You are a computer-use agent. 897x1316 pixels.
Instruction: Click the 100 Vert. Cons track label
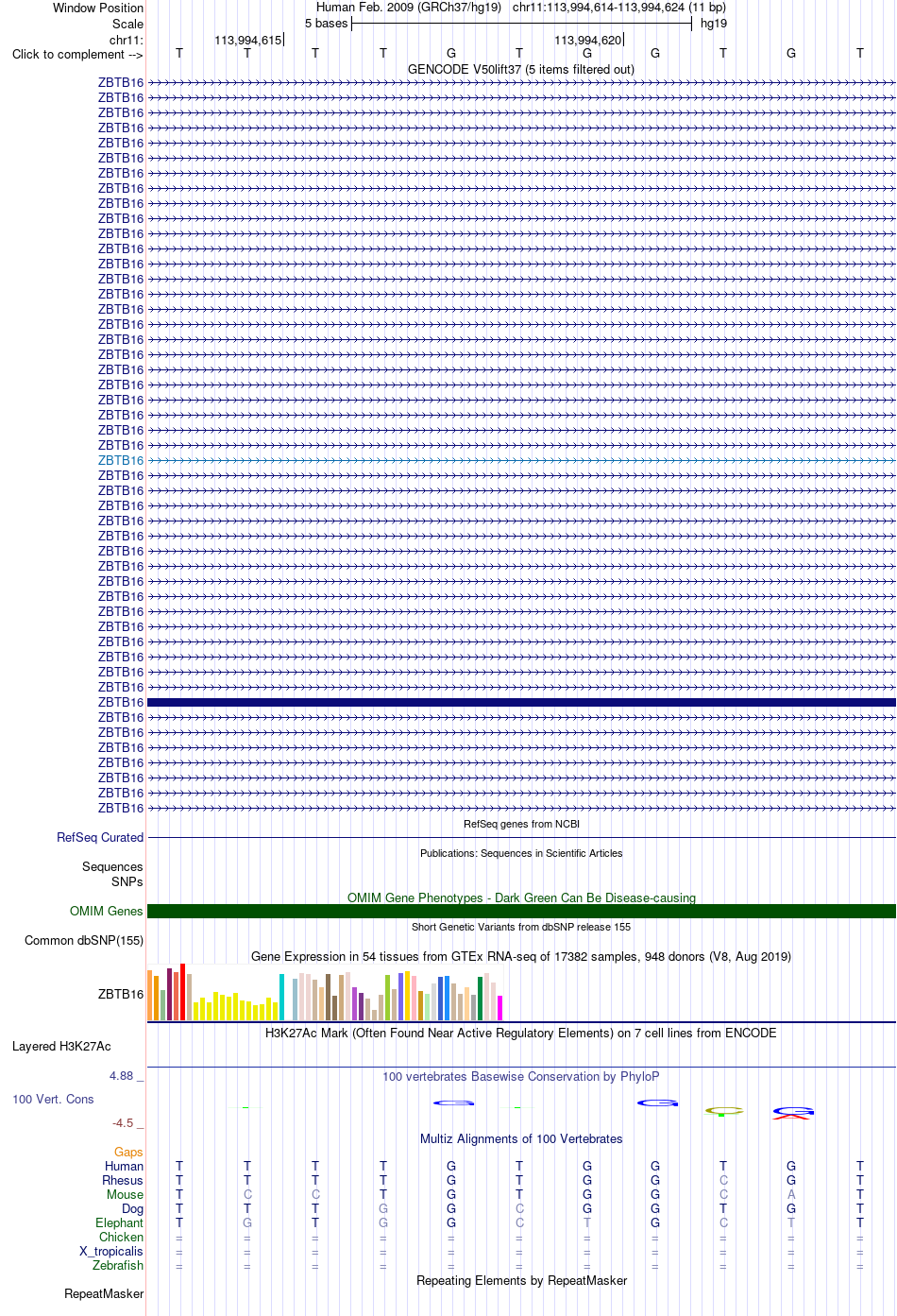(53, 1099)
